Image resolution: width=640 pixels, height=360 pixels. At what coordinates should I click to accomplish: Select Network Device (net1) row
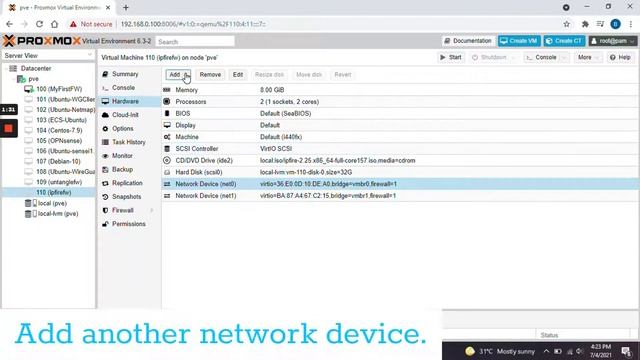pyautogui.click(x=400, y=196)
